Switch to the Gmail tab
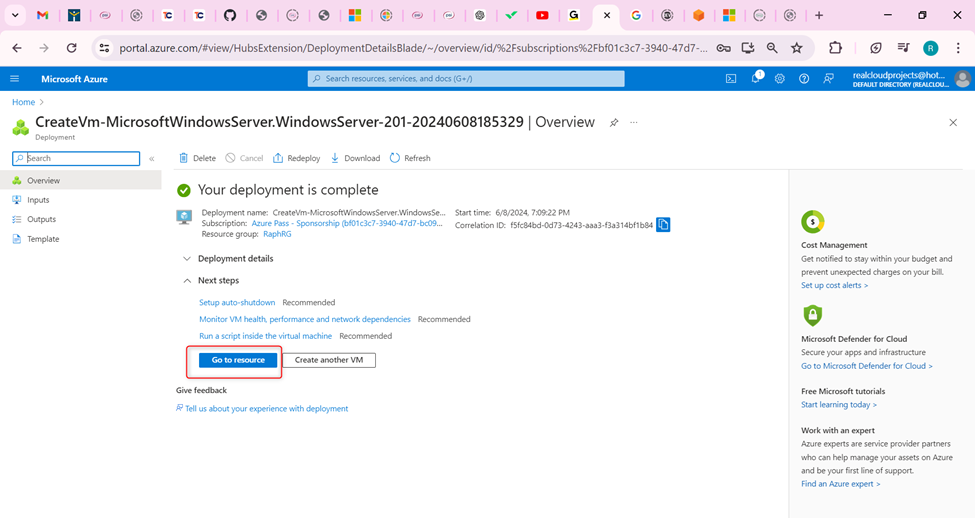975x518 pixels. [42, 16]
